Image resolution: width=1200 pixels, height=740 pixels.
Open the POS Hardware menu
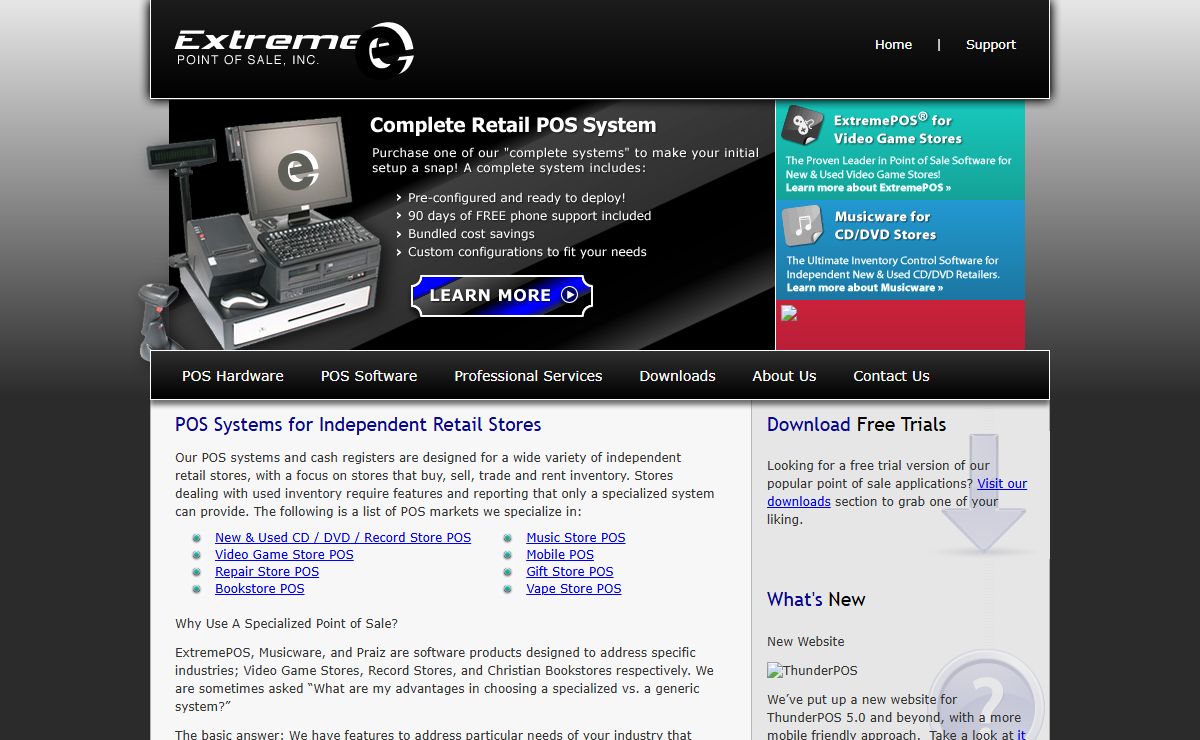[233, 376]
